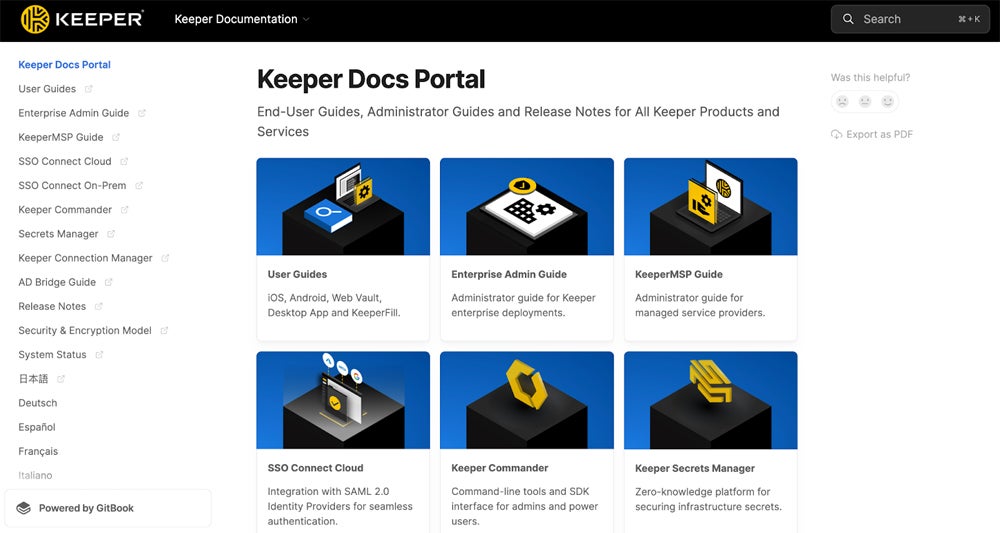Viewport: 1000px width, 533px height.
Task: Click the neutral face feedback icon
Action: pyautogui.click(x=865, y=101)
